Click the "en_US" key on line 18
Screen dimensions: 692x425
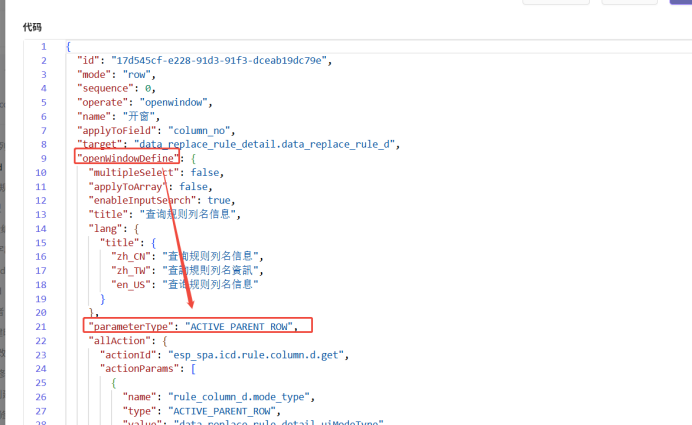point(131,284)
